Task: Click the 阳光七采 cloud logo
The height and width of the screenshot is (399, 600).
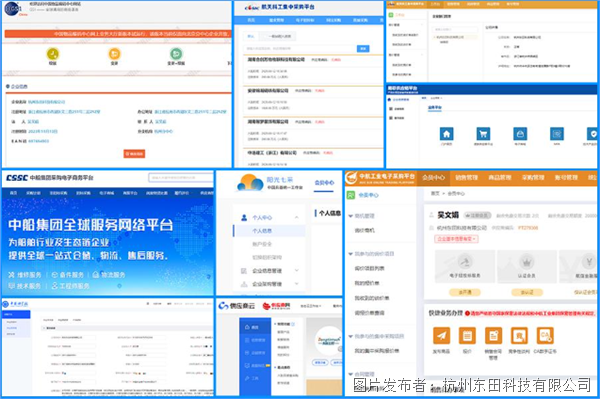Action: [x=250, y=182]
